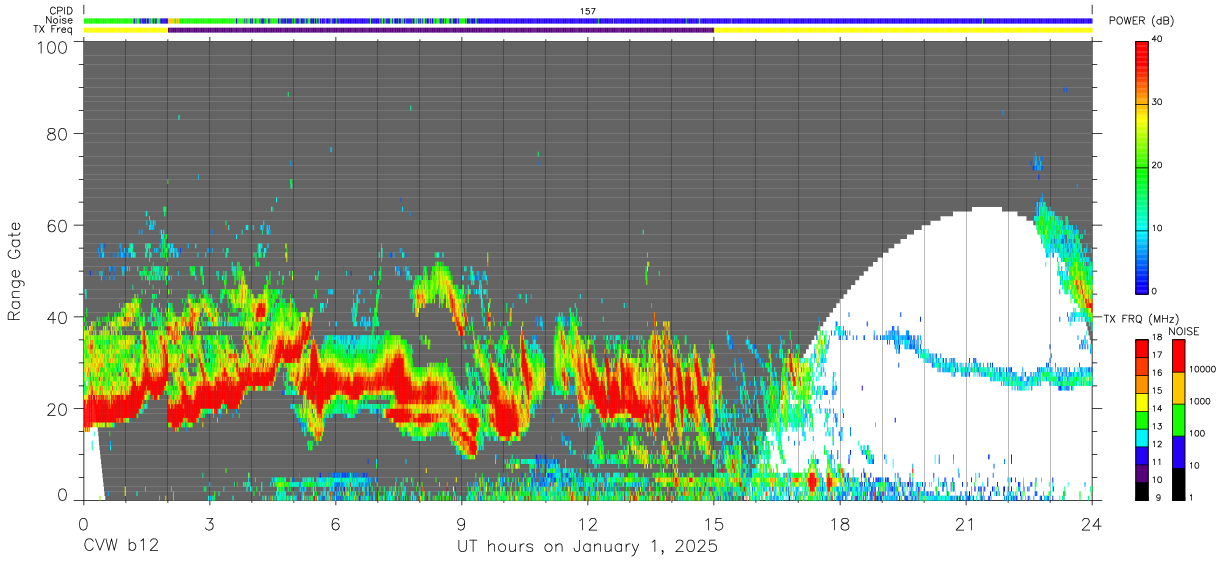The height and width of the screenshot is (567, 1228).
Task: Click the Noise strip above the plot
Action: point(588,20)
